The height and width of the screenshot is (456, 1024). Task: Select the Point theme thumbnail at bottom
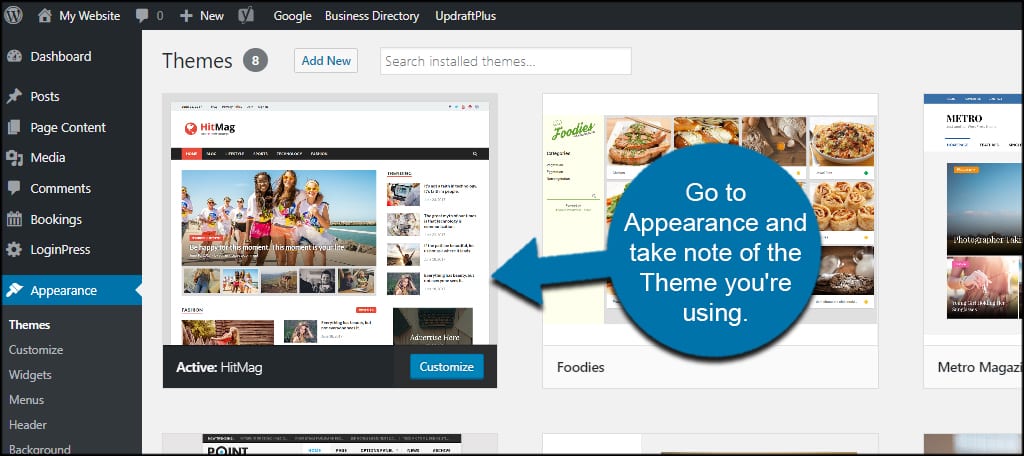tap(330, 444)
